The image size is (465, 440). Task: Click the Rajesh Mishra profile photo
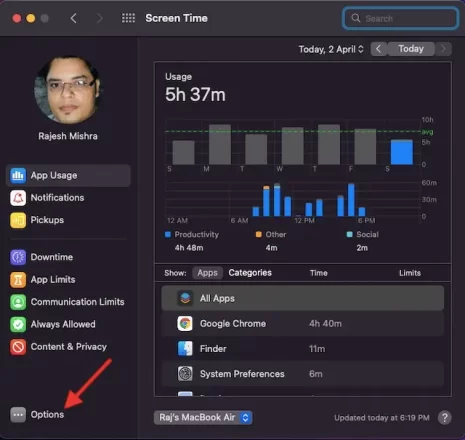coord(68,90)
